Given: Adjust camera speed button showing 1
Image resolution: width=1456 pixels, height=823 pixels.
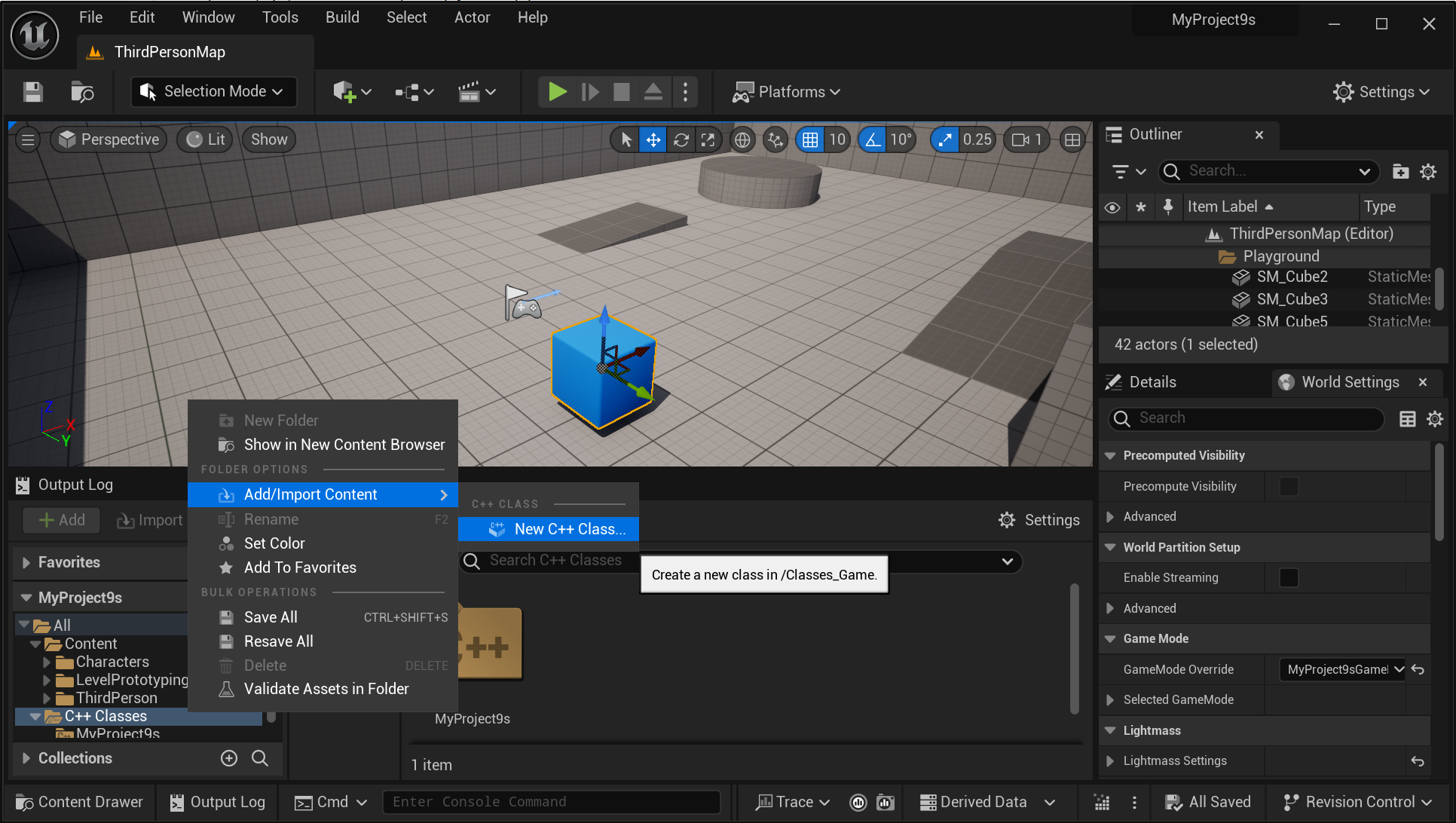Looking at the screenshot, I should pos(1027,139).
